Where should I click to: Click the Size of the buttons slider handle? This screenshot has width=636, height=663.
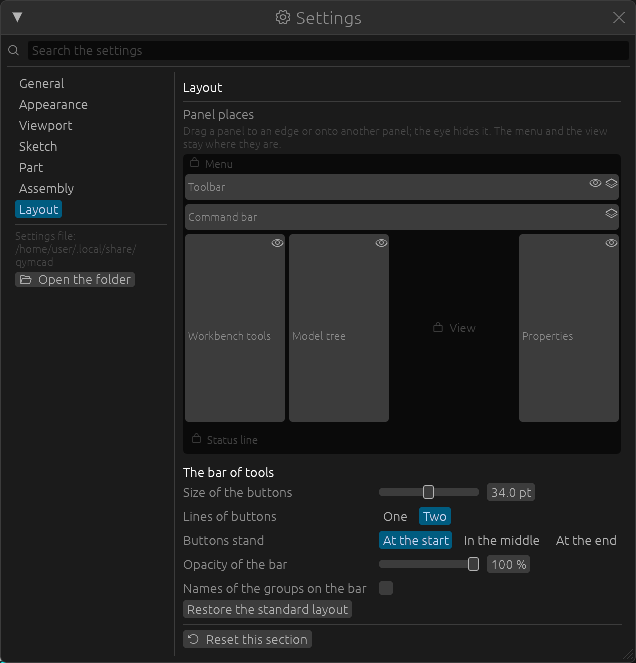(428, 492)
